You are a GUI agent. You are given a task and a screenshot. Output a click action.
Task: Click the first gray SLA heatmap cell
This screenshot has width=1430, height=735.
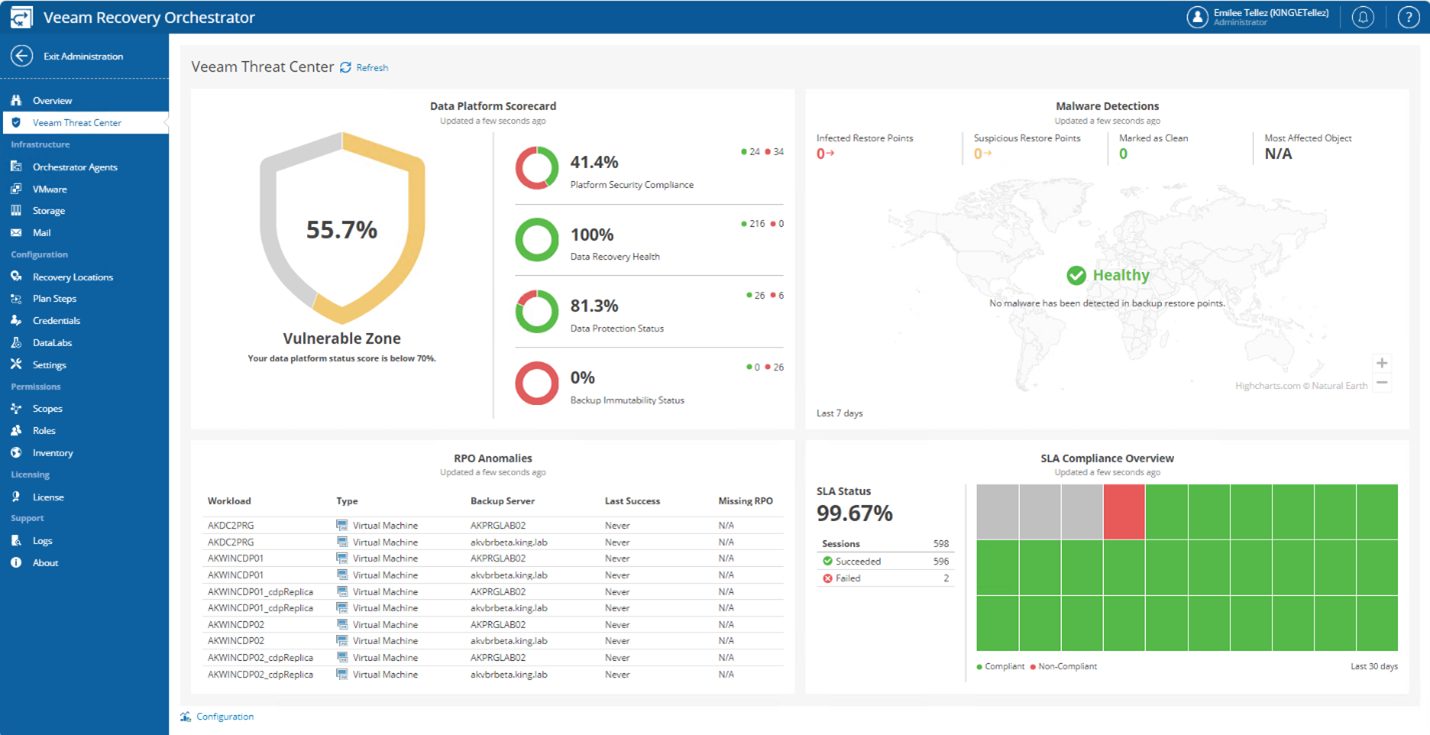pyautogui.click(x=997, y=512)
